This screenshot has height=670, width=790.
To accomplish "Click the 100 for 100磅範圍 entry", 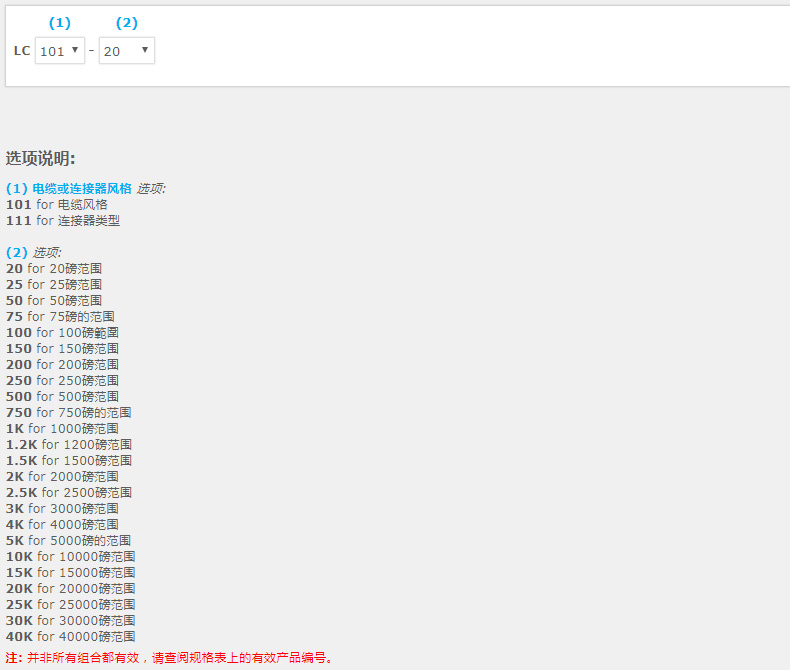I will (x=63, y=332).
